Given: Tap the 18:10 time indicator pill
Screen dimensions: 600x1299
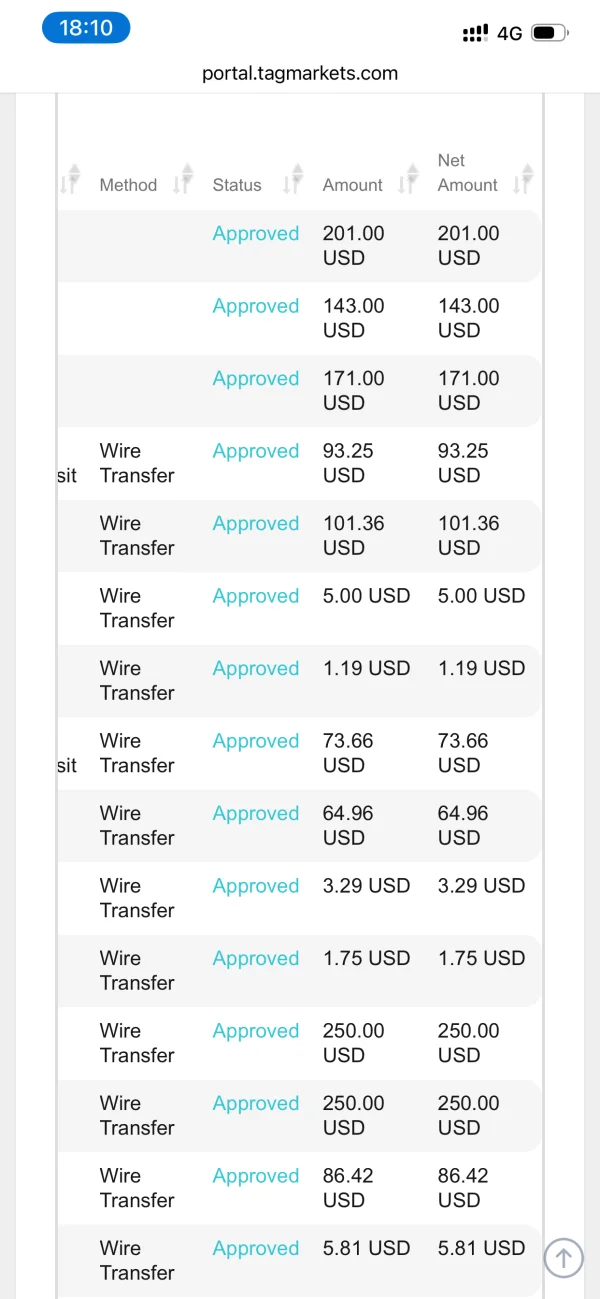Looking at the screenshot, I should [86, 28].
